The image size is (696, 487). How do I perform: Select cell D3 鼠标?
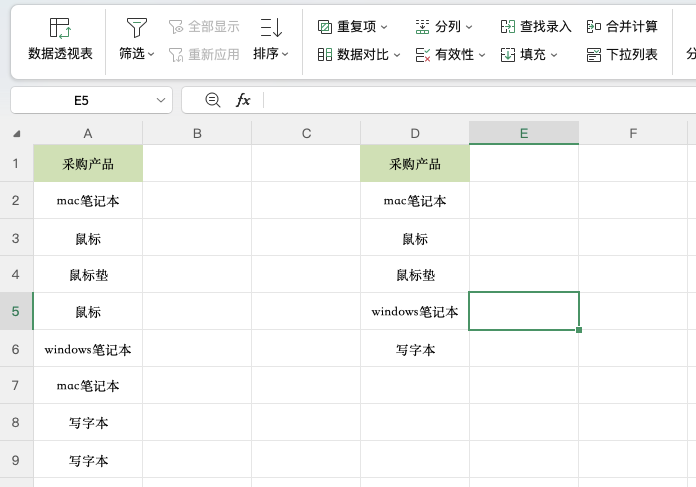tap(415, 238)
